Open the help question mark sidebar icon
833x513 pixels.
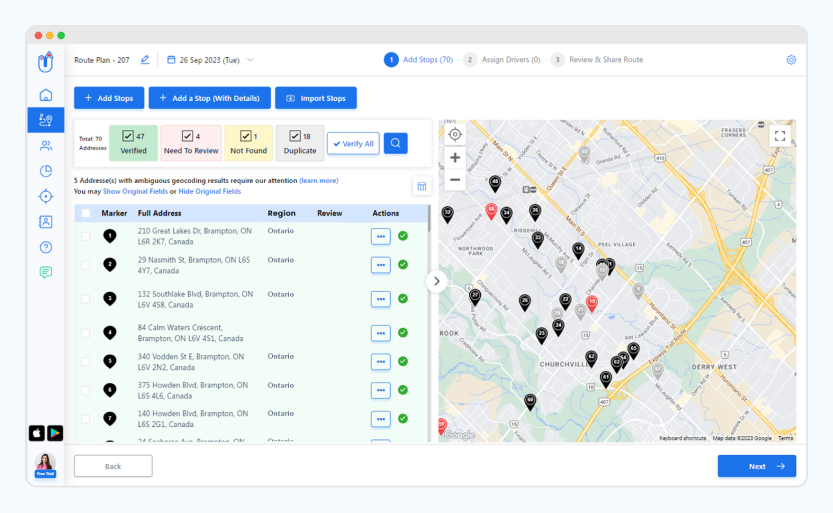pyautogui.click(x=46, y=247)
